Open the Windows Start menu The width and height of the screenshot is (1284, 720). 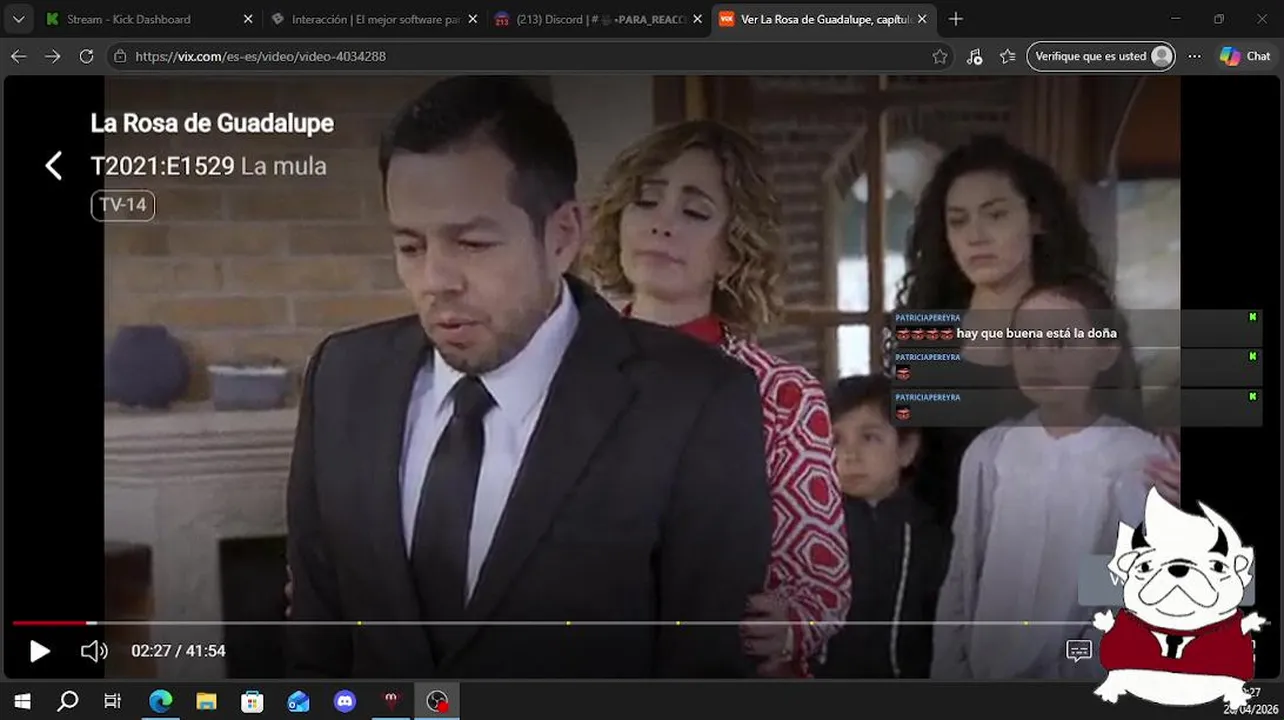(22, 701)
